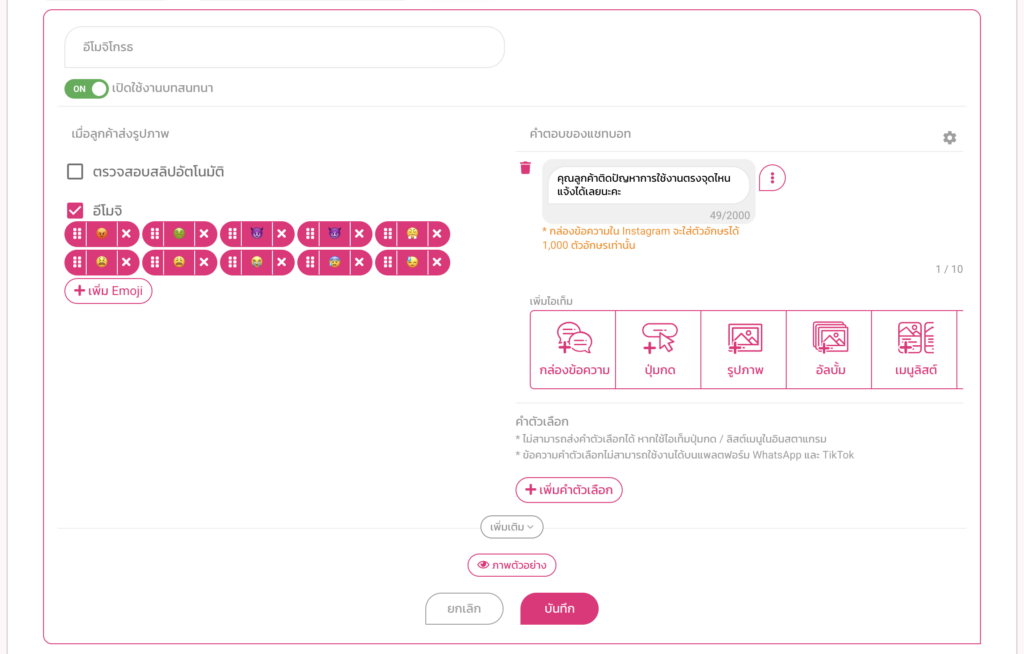The height and width of the screenshot is (654, 1024).
Task: Delete the chatbot reply message with trash icon
Action: click(525, 168)
